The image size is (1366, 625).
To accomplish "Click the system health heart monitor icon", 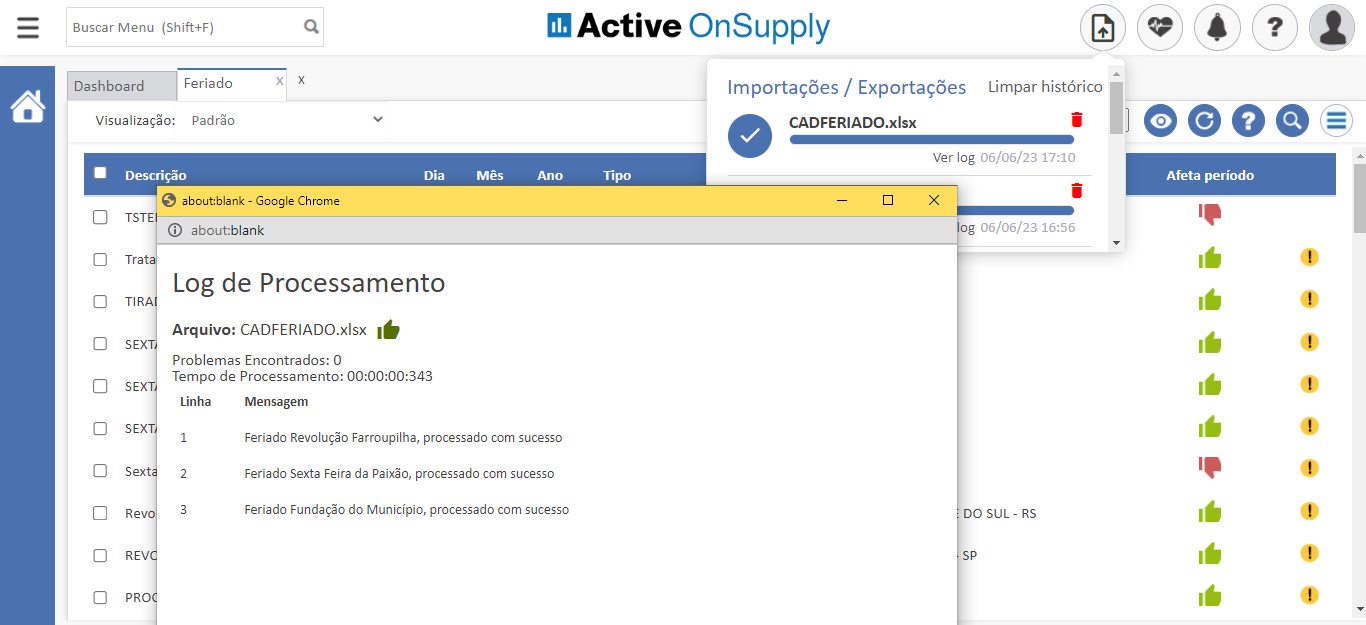I will point(1159,27).
